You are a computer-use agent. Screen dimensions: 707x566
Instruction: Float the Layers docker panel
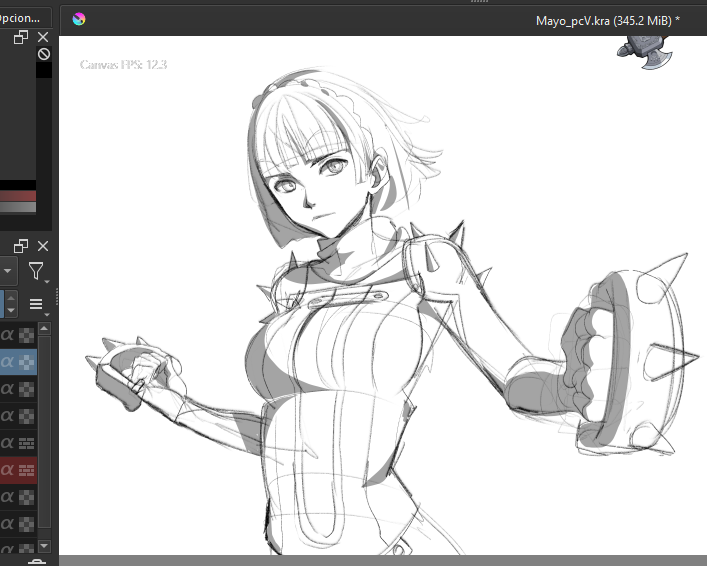click(21, 246)
